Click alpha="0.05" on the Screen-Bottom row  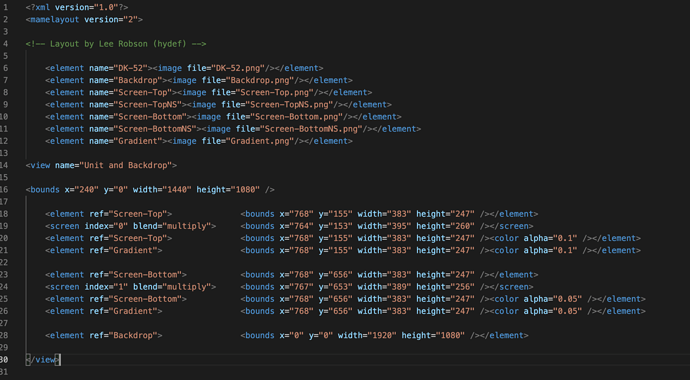point(553,299)
